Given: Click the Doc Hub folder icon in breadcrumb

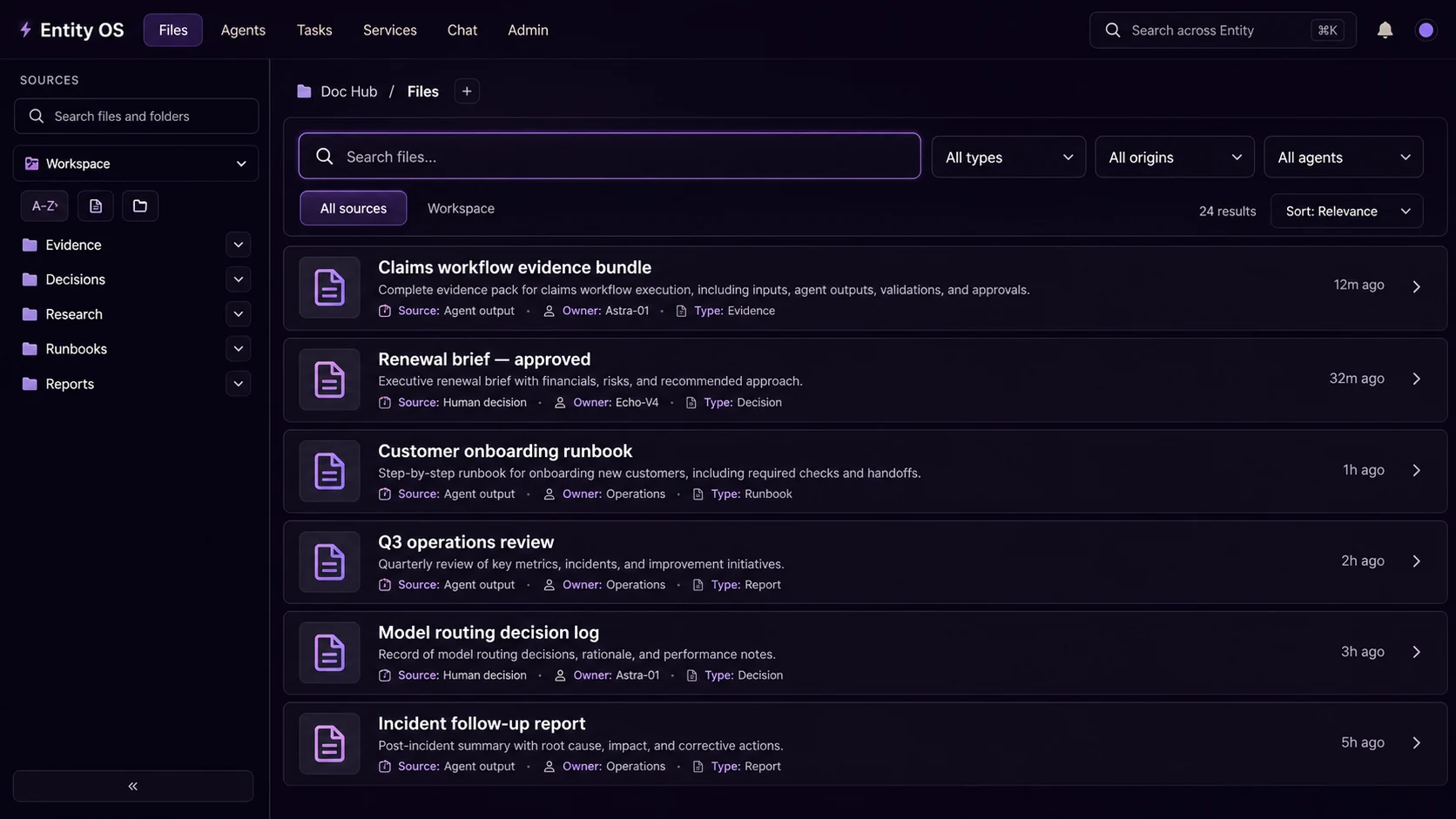Looking at the screenshot, I should click(x=304, y=91).
